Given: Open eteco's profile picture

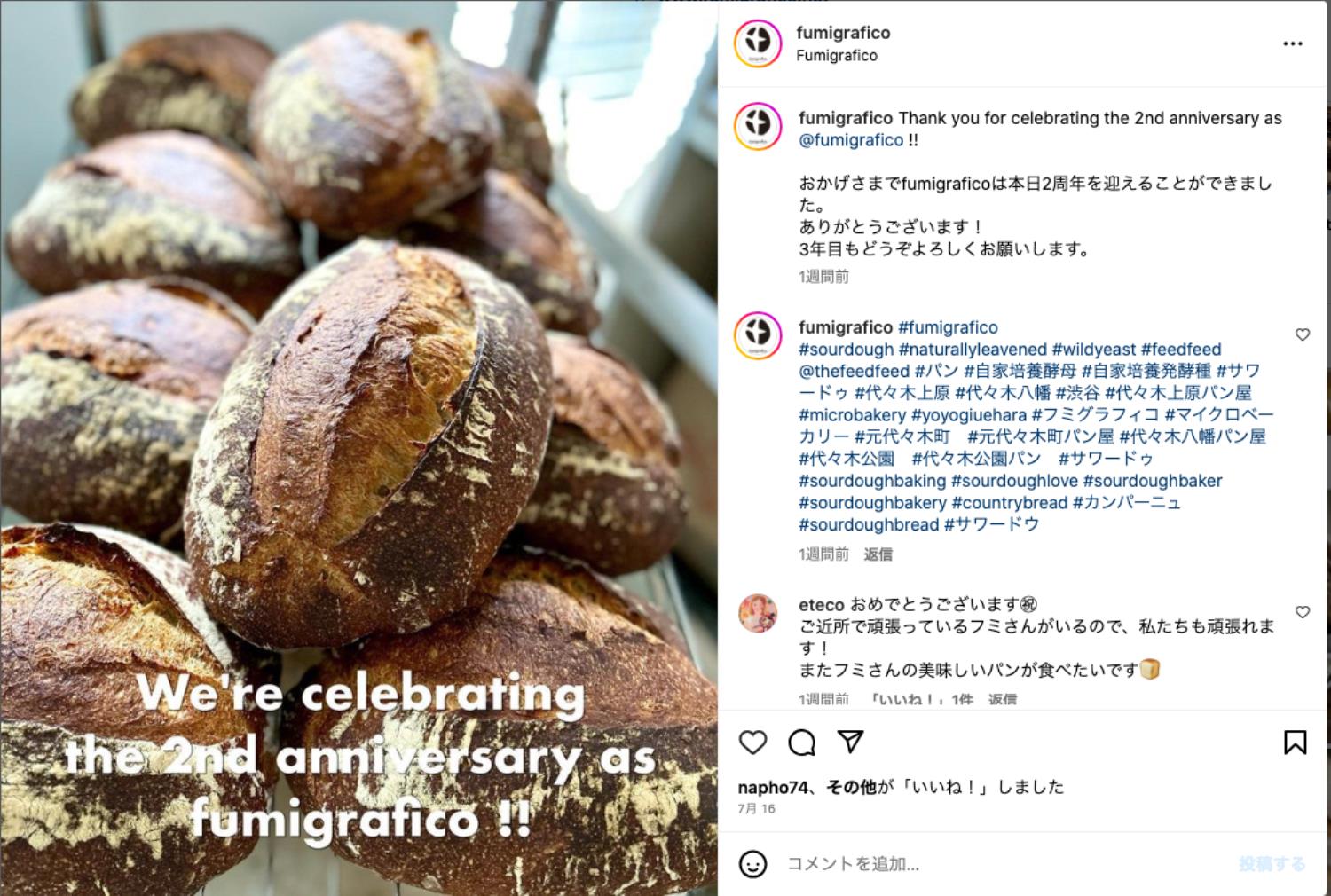Looking at the screenshot, I should coord(758,613).
